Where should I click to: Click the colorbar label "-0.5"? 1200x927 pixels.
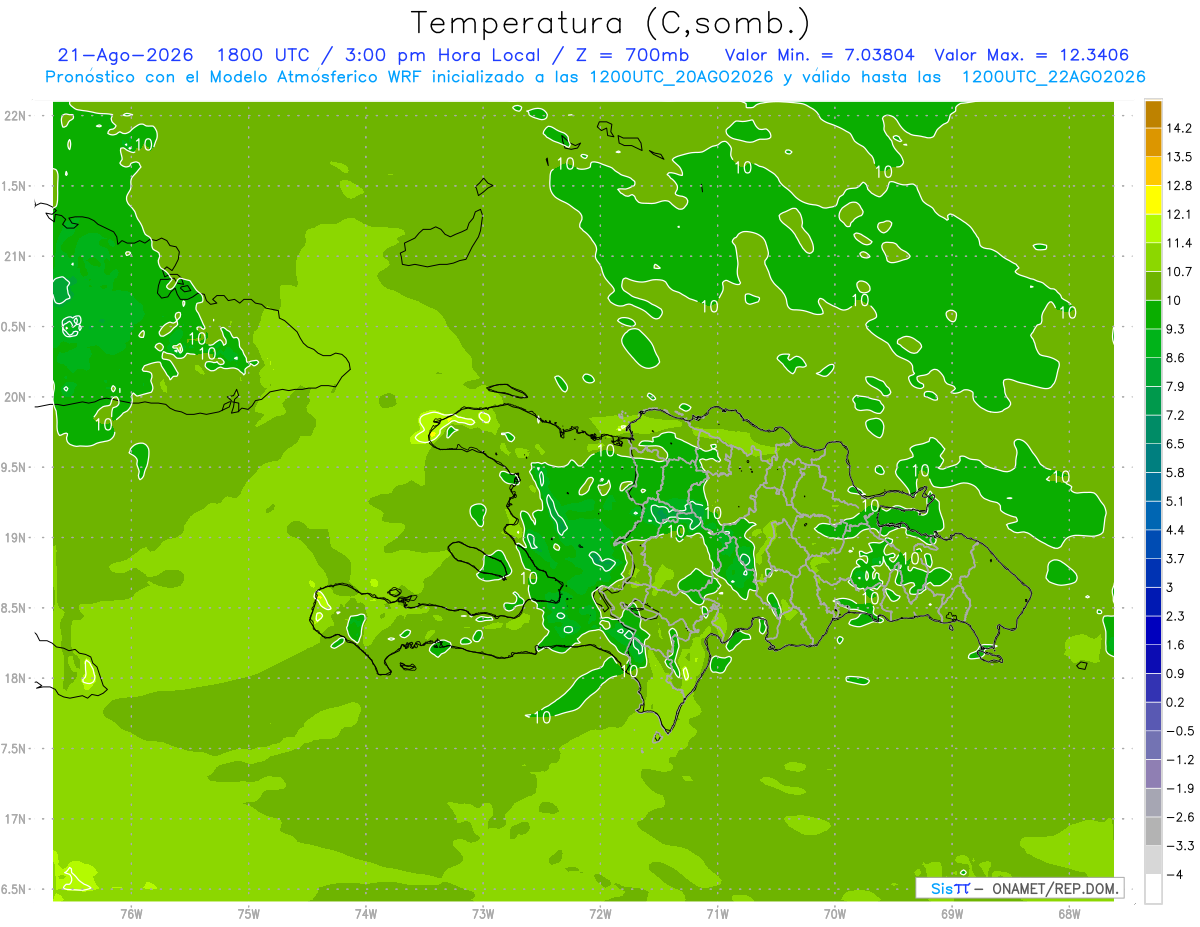(1179, 731)
